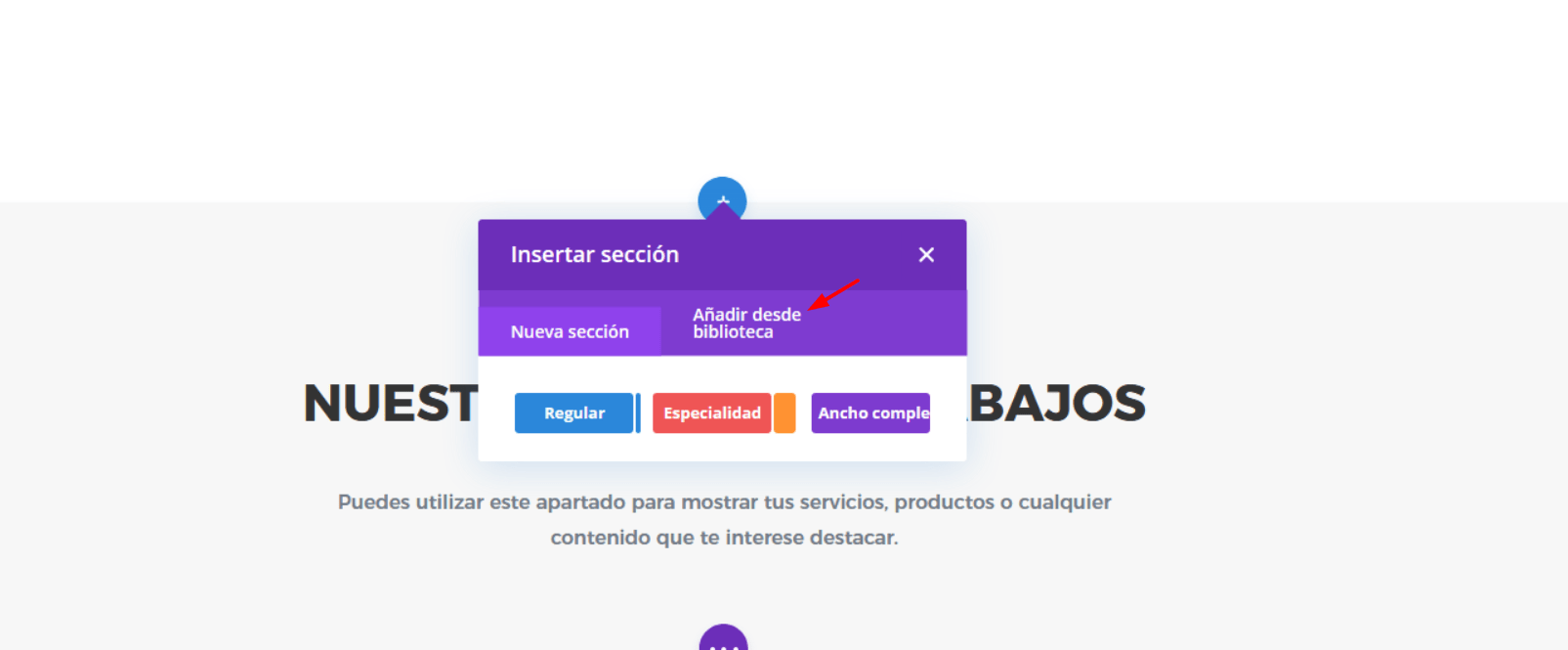Close the Insertar sección popup
The width and height of the screenshot is (1568, 650).
(x=926, y=255)
